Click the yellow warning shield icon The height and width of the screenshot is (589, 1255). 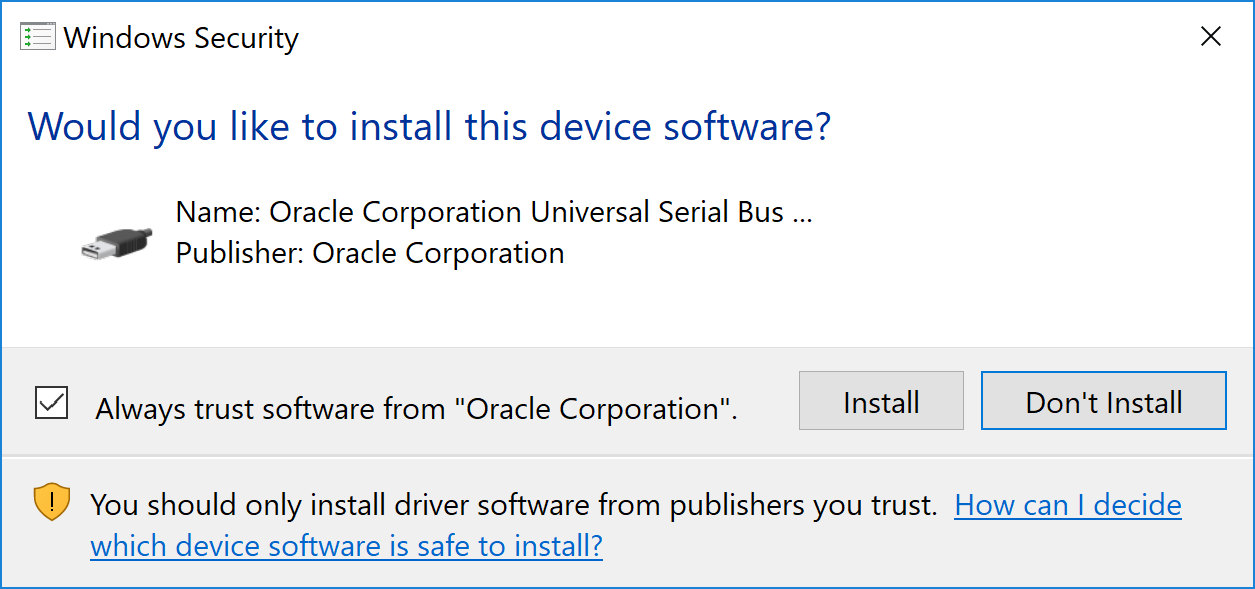(x=52, y=502)
